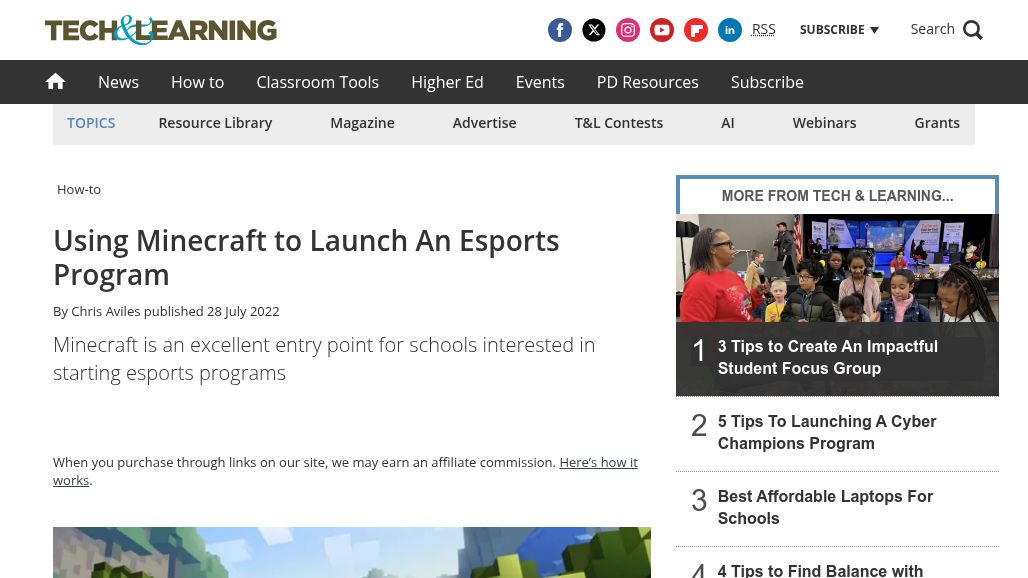Image resolution: width=1028 pixels, height=578 pixels.
Task: Go to Webinars topic
Action: coord(824,123)
